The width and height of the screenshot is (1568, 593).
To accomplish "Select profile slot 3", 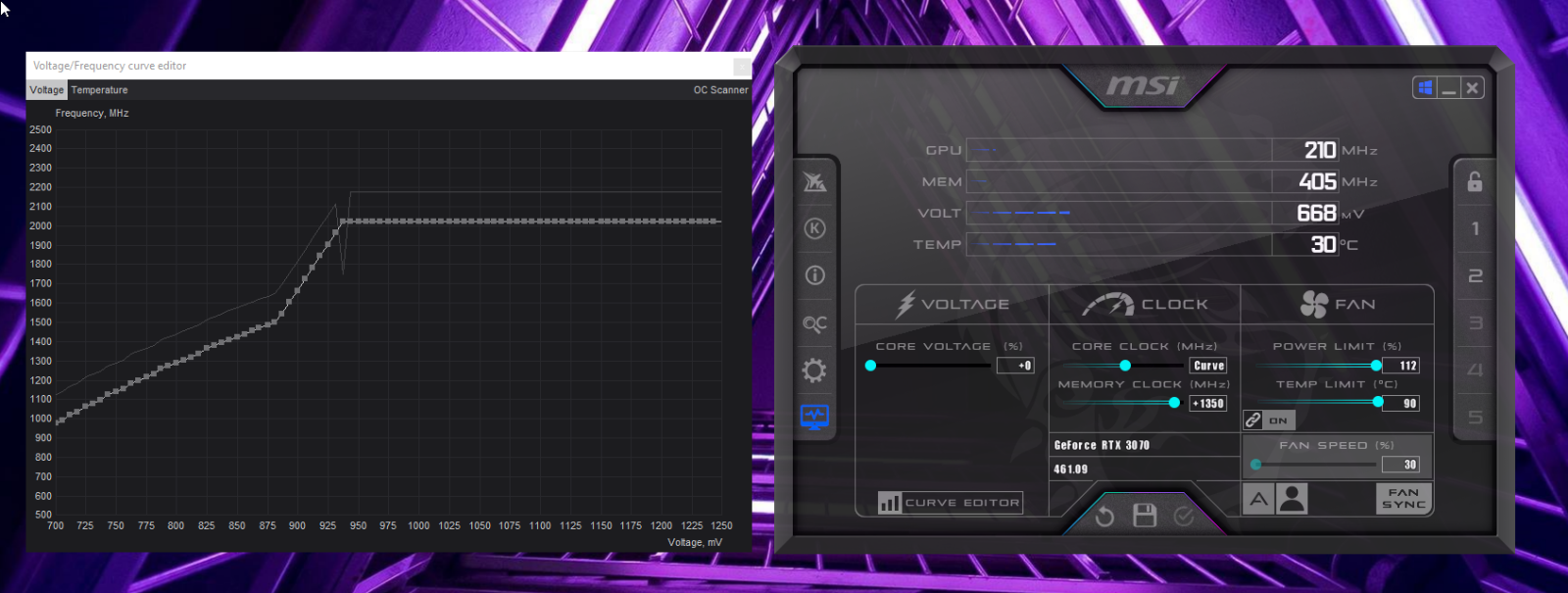I will [1475, 322].
